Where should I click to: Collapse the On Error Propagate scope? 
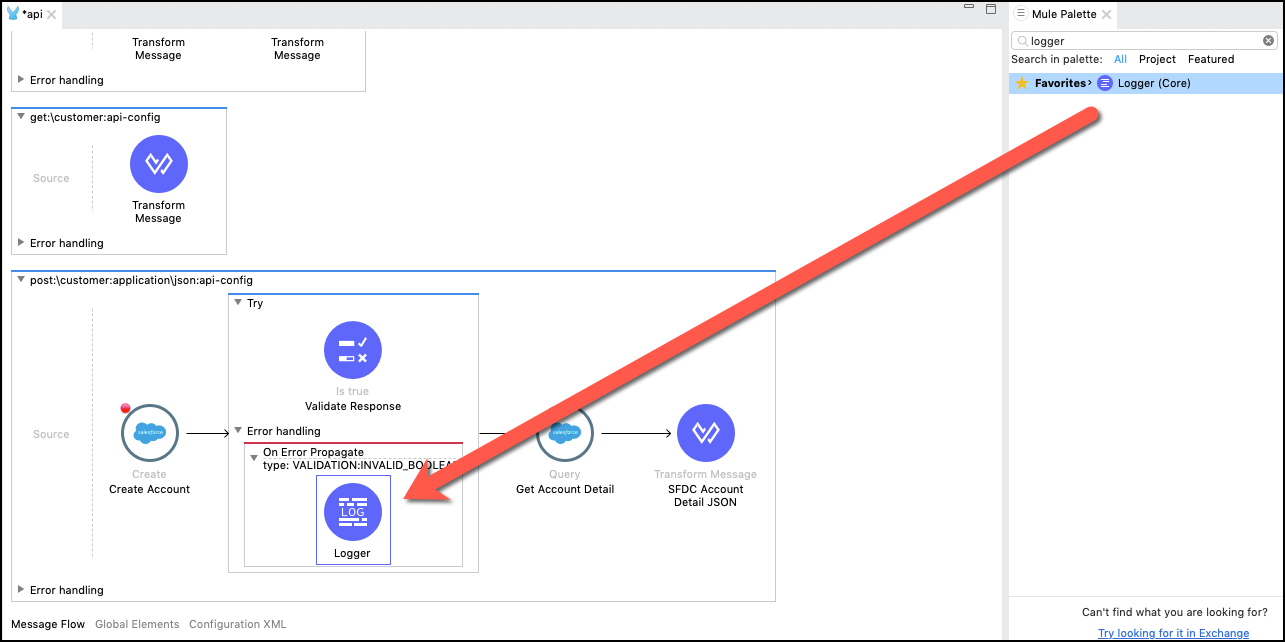pyautogui.click(x=254, y=458)
